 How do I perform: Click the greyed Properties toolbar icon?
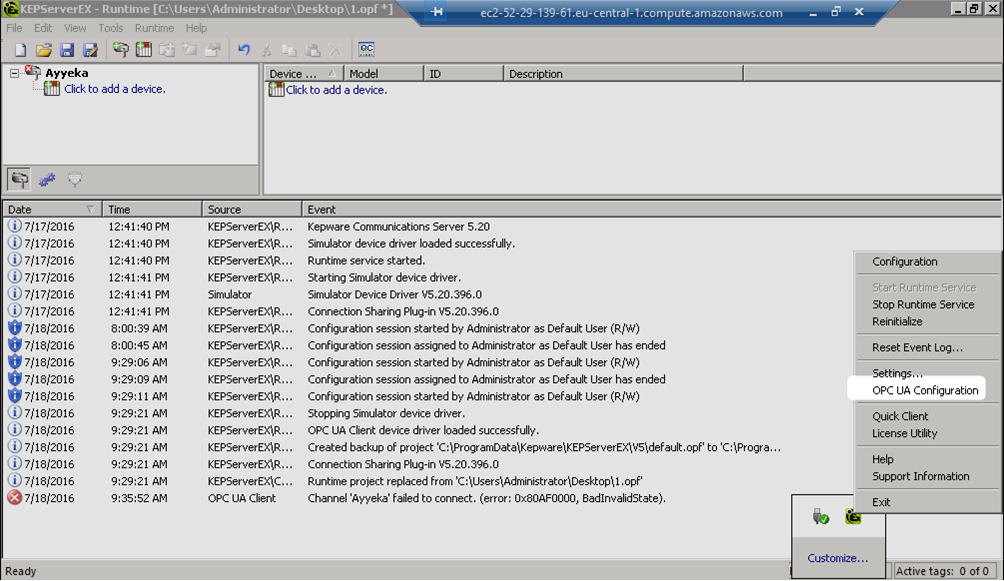213,50
